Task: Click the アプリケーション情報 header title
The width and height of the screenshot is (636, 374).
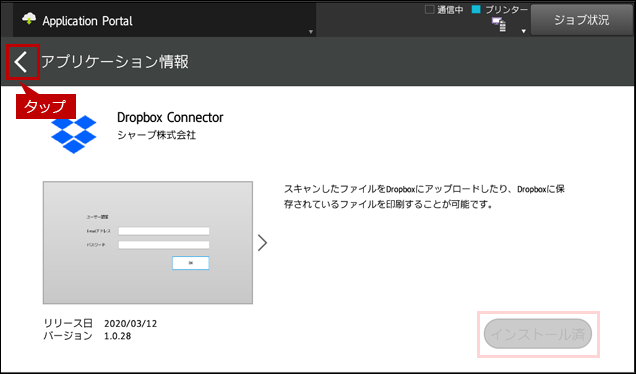Action: click(115, 62)
